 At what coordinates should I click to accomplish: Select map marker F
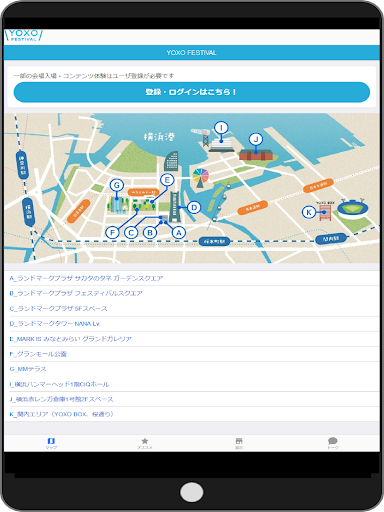pos(112,233)
